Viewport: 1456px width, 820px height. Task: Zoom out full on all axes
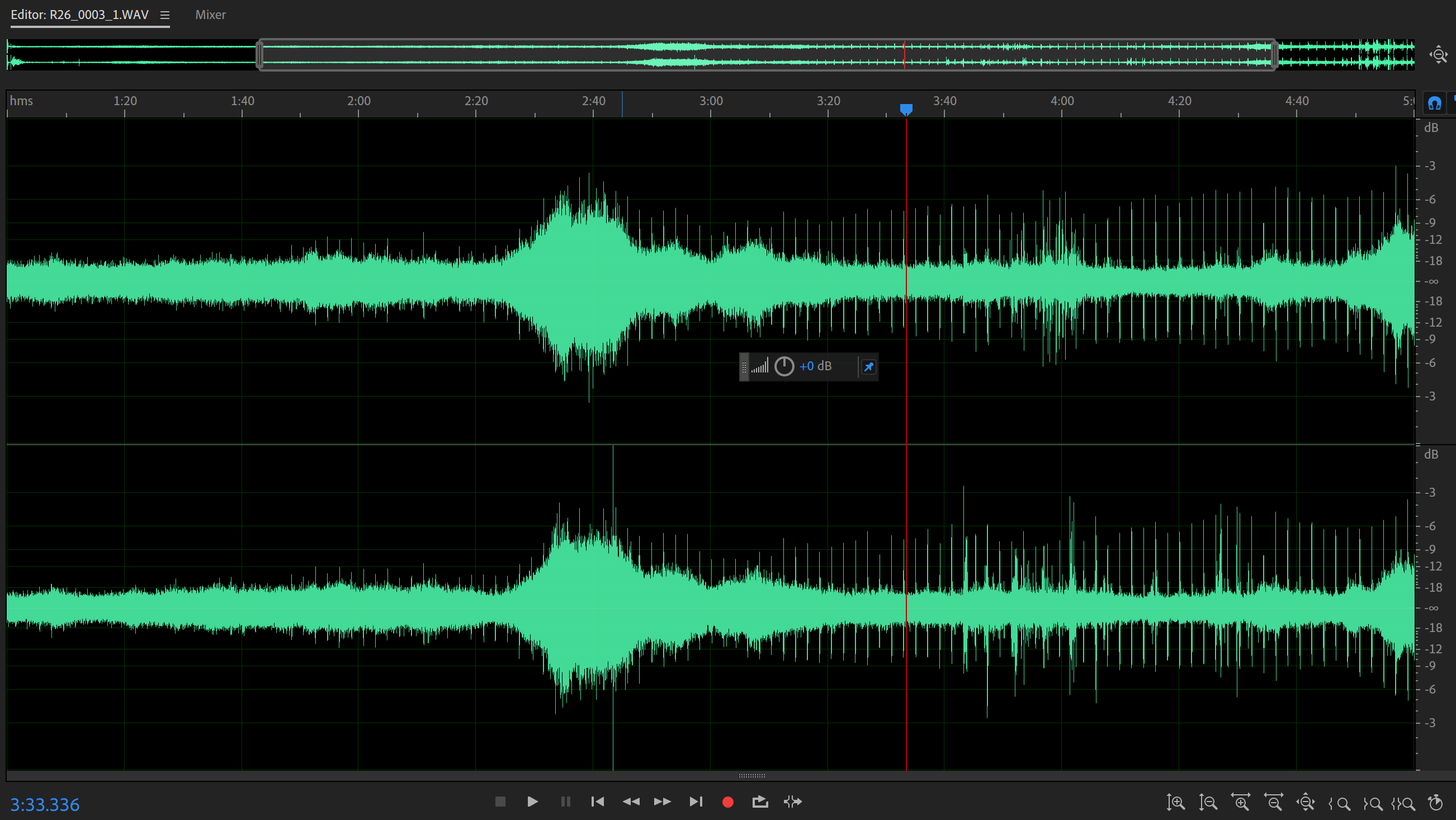point(1306,803)
